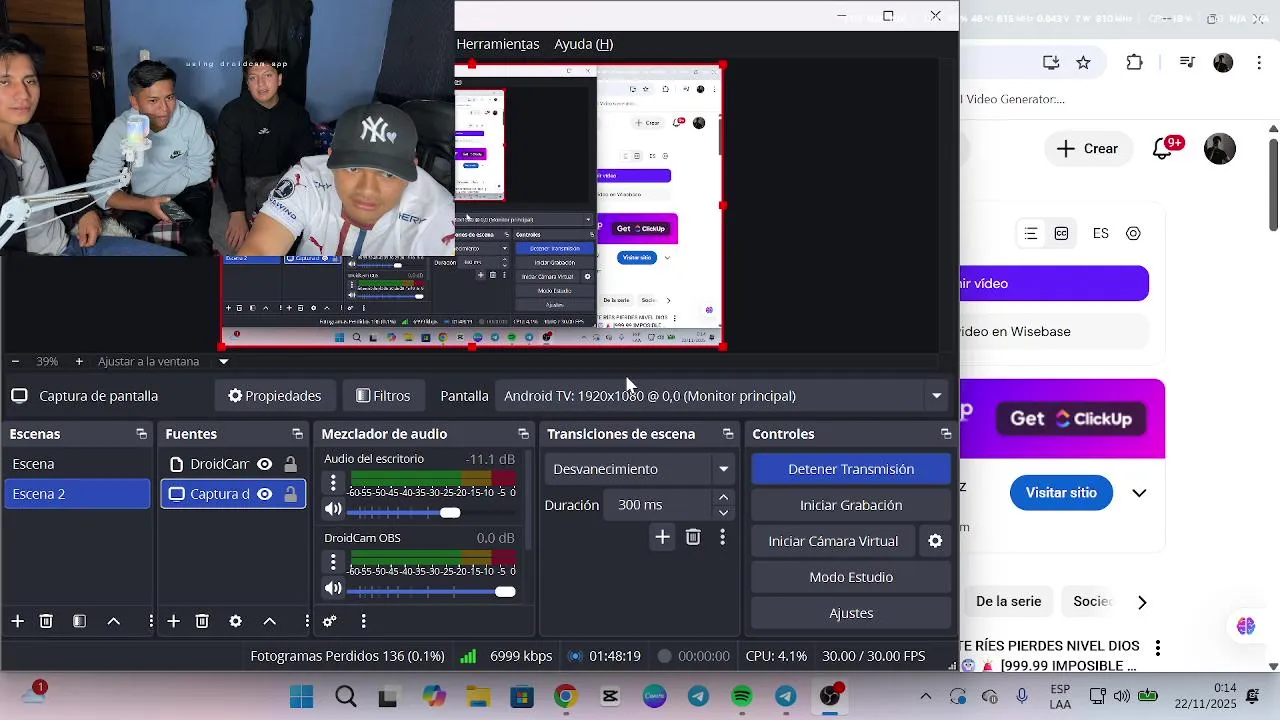Open transition properties three dots
1280x720 pixels.
pos(722,537)
